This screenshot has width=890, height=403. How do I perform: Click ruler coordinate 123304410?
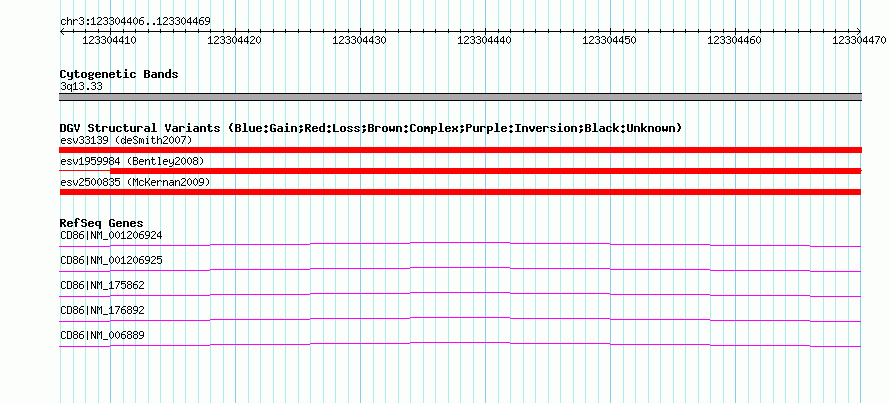click(109, 40)
